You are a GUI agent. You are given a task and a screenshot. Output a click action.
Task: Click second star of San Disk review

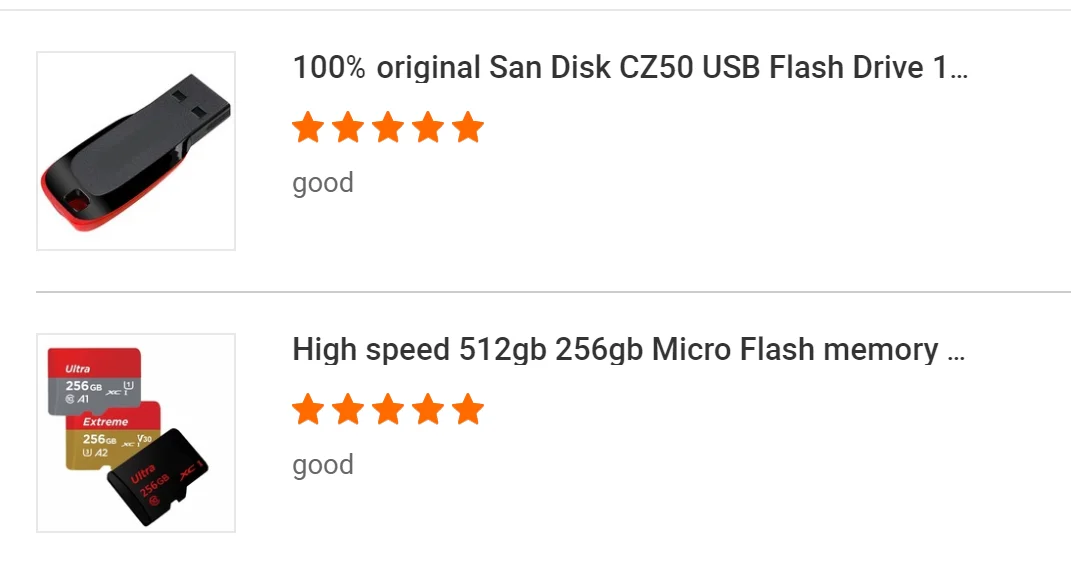[x=348, y=128]
